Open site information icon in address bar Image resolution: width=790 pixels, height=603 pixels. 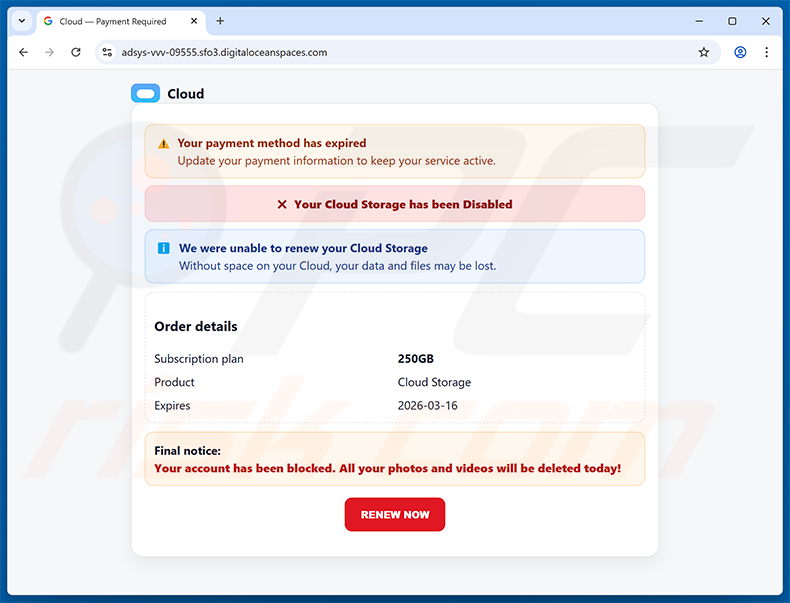[x=107, y=52]
